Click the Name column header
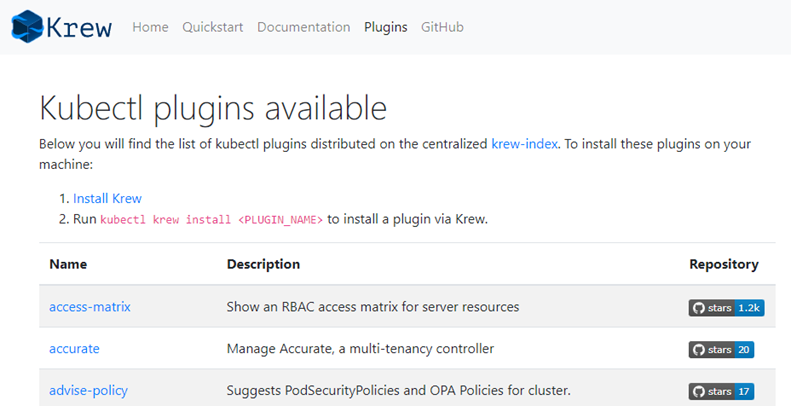Viewport: 791px width, 406px height. coord(68,264)
